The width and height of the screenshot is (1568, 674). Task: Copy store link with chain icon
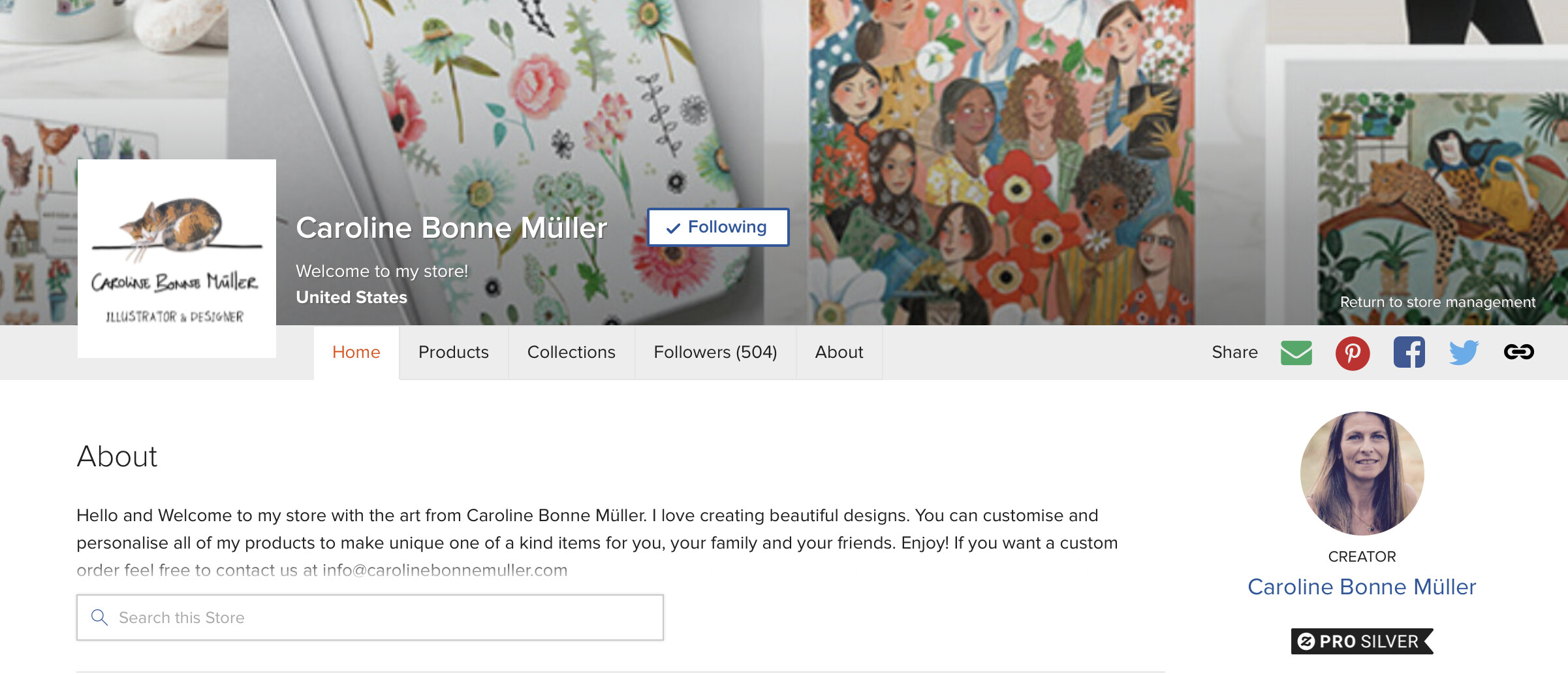[1519, 352]
